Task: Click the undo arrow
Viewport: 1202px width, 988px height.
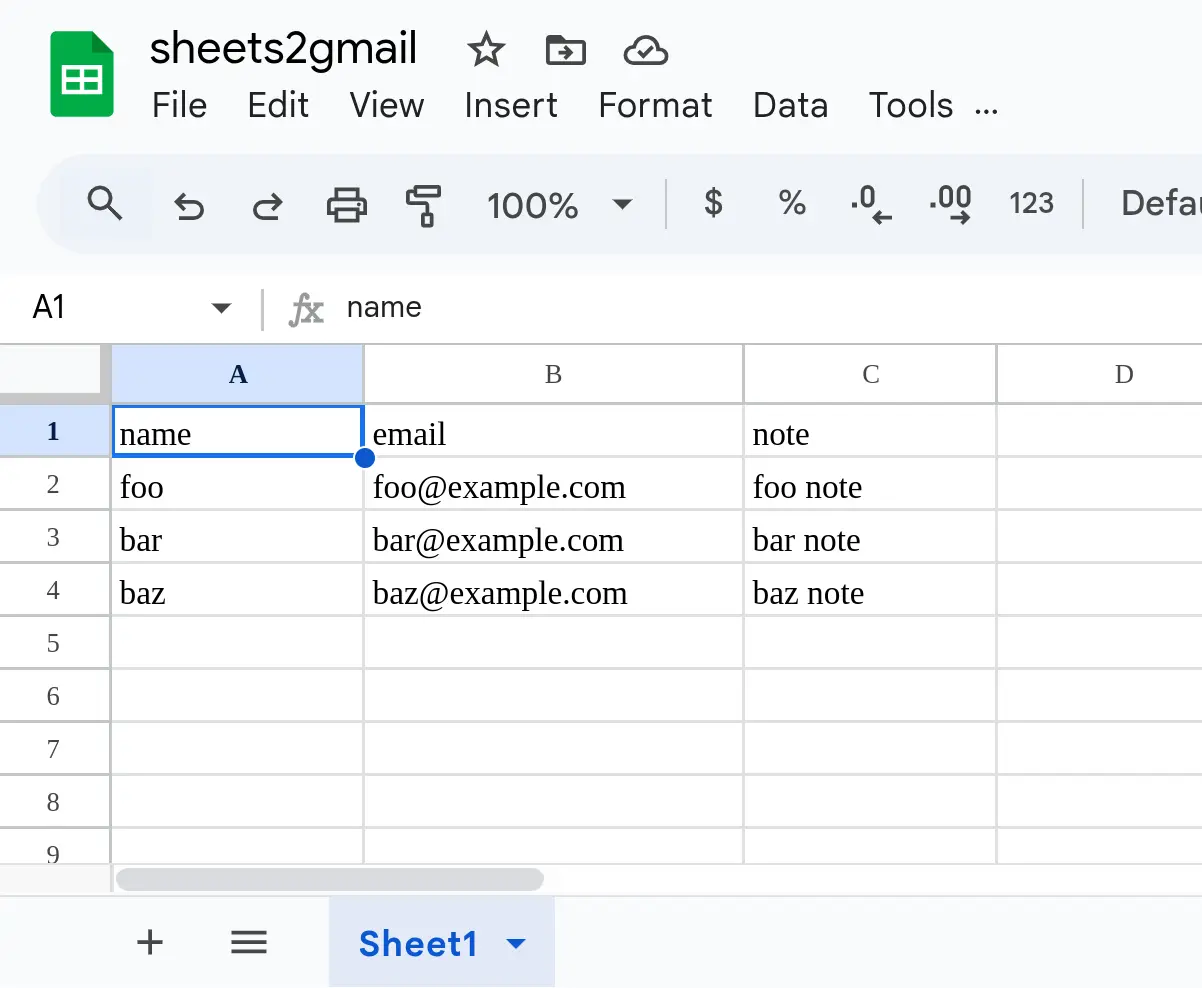Action: click(189, 206)
